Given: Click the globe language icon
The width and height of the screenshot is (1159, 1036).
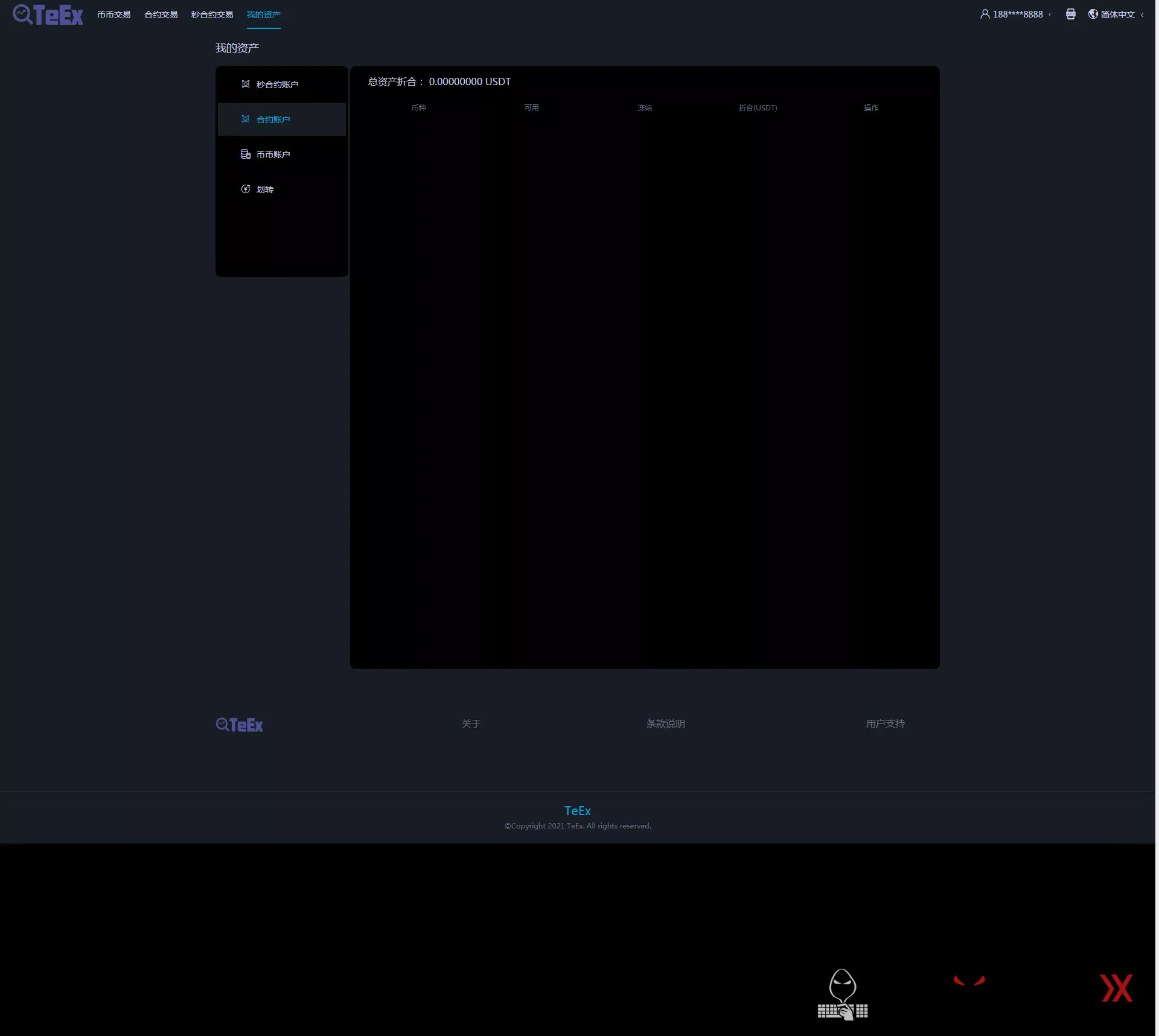Looking at the screenshot, I should coord(1093,14).
